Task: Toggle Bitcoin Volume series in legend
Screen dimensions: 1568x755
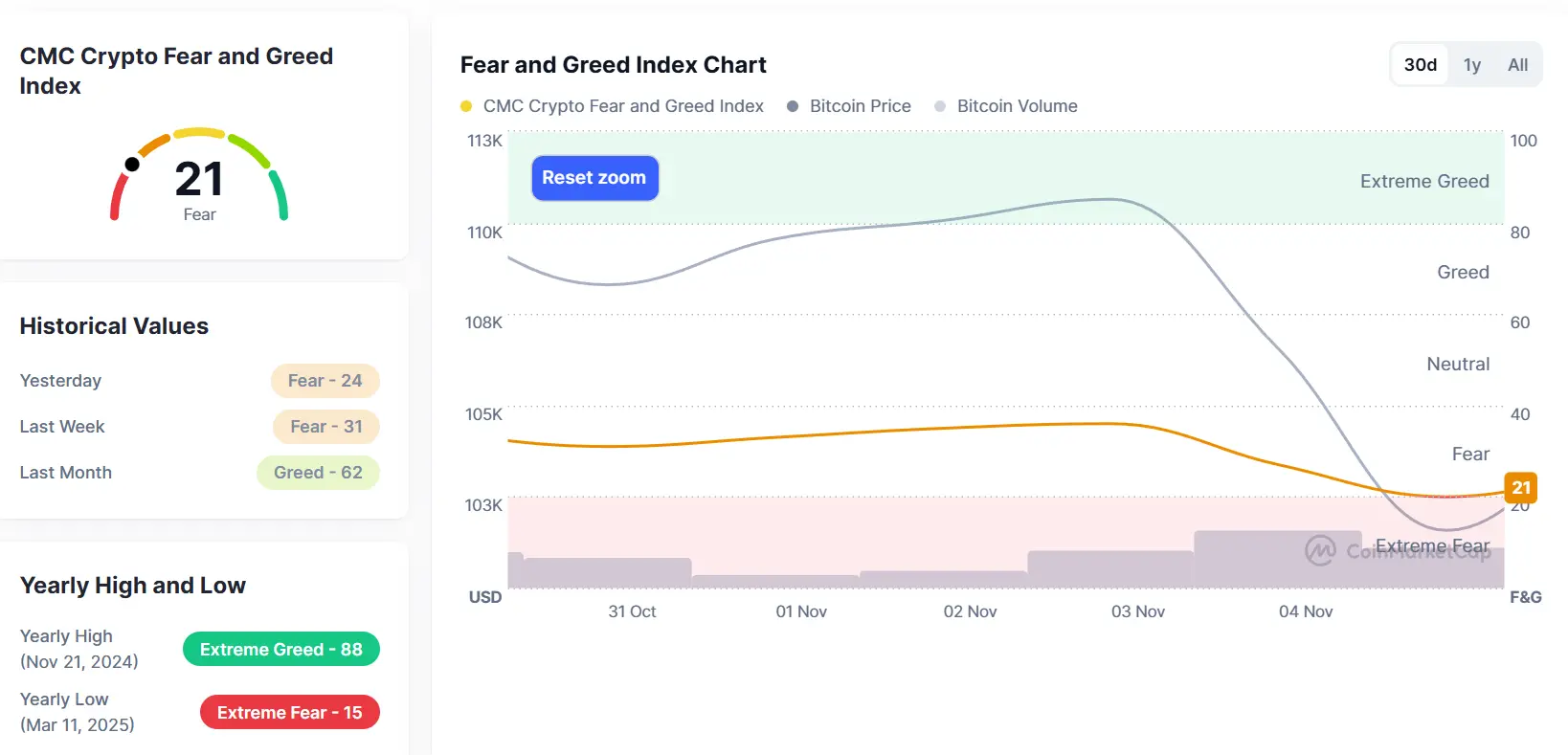Action: [x=1017, y=106]
